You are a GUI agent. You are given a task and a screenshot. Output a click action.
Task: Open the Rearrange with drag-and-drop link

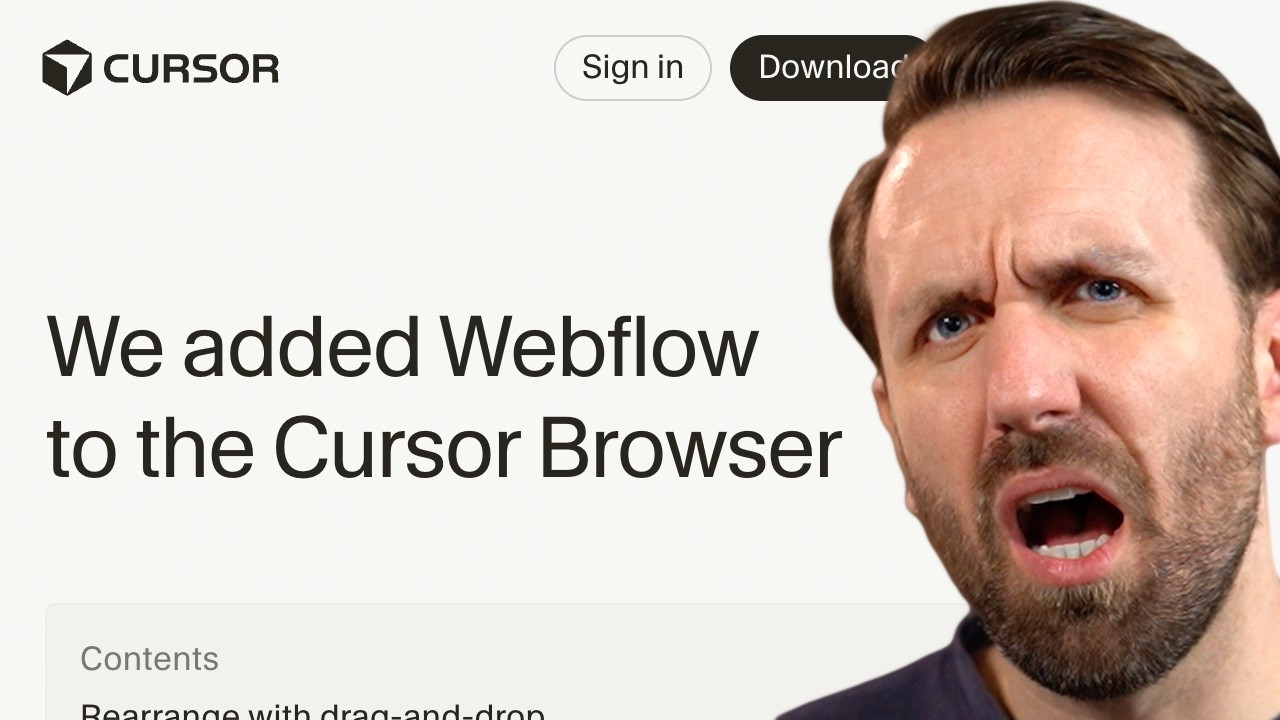pos(312,712)
